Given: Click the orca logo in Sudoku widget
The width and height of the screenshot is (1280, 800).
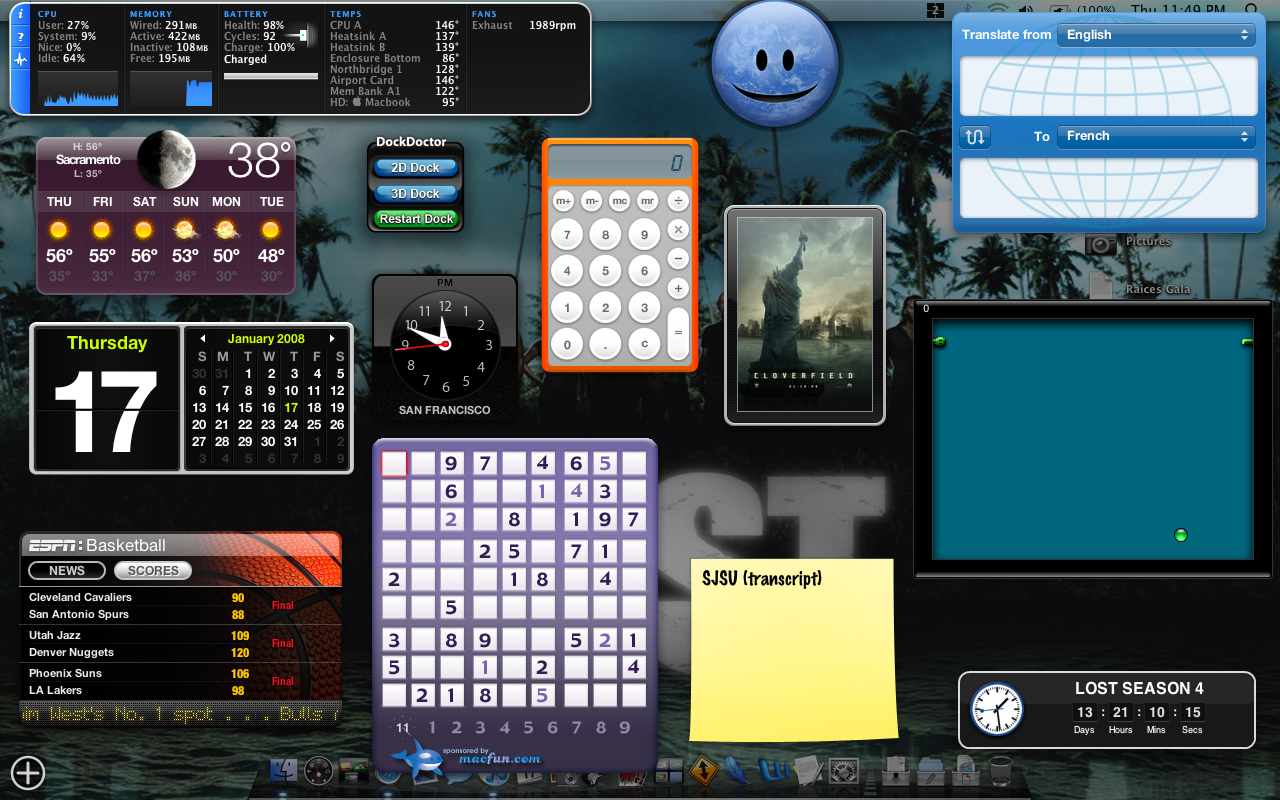Looking at the screenshot, I should 416,760.
